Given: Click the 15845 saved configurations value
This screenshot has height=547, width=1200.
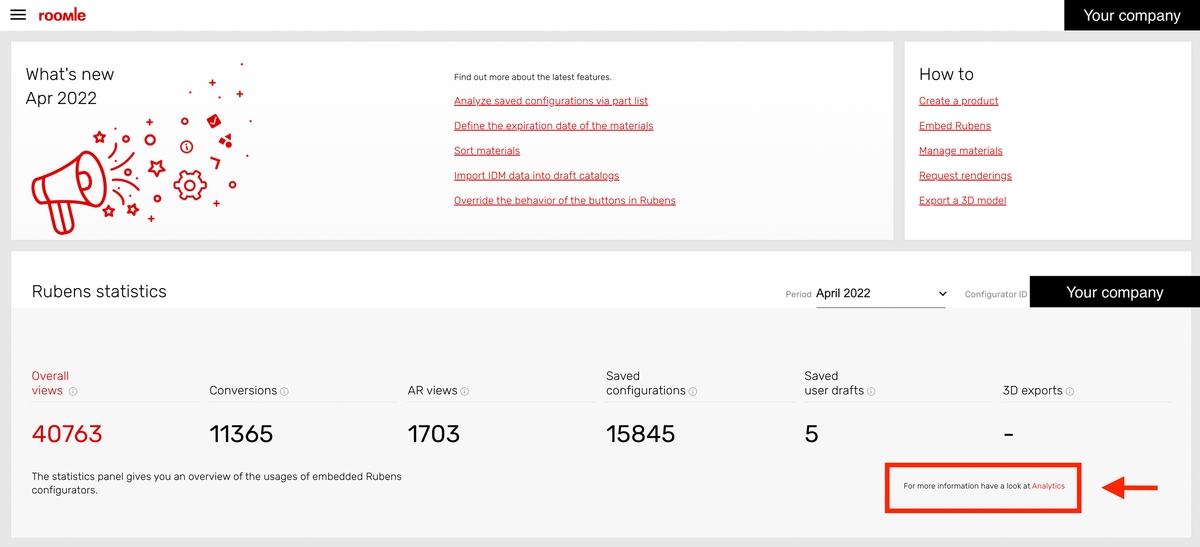Looking at the screenshot, I should point(641,434).
